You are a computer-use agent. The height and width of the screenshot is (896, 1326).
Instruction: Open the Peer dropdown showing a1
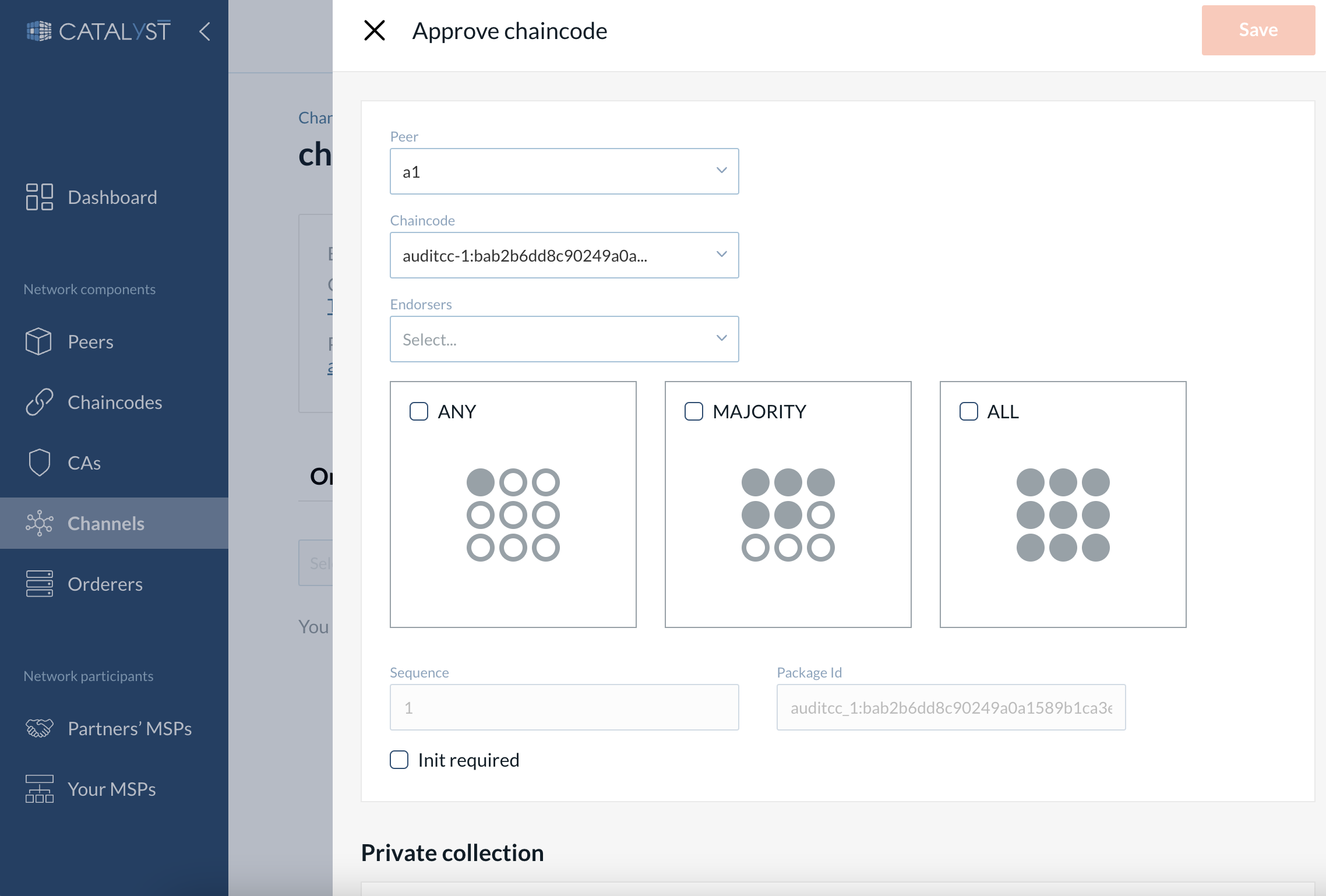coord(563,171)
